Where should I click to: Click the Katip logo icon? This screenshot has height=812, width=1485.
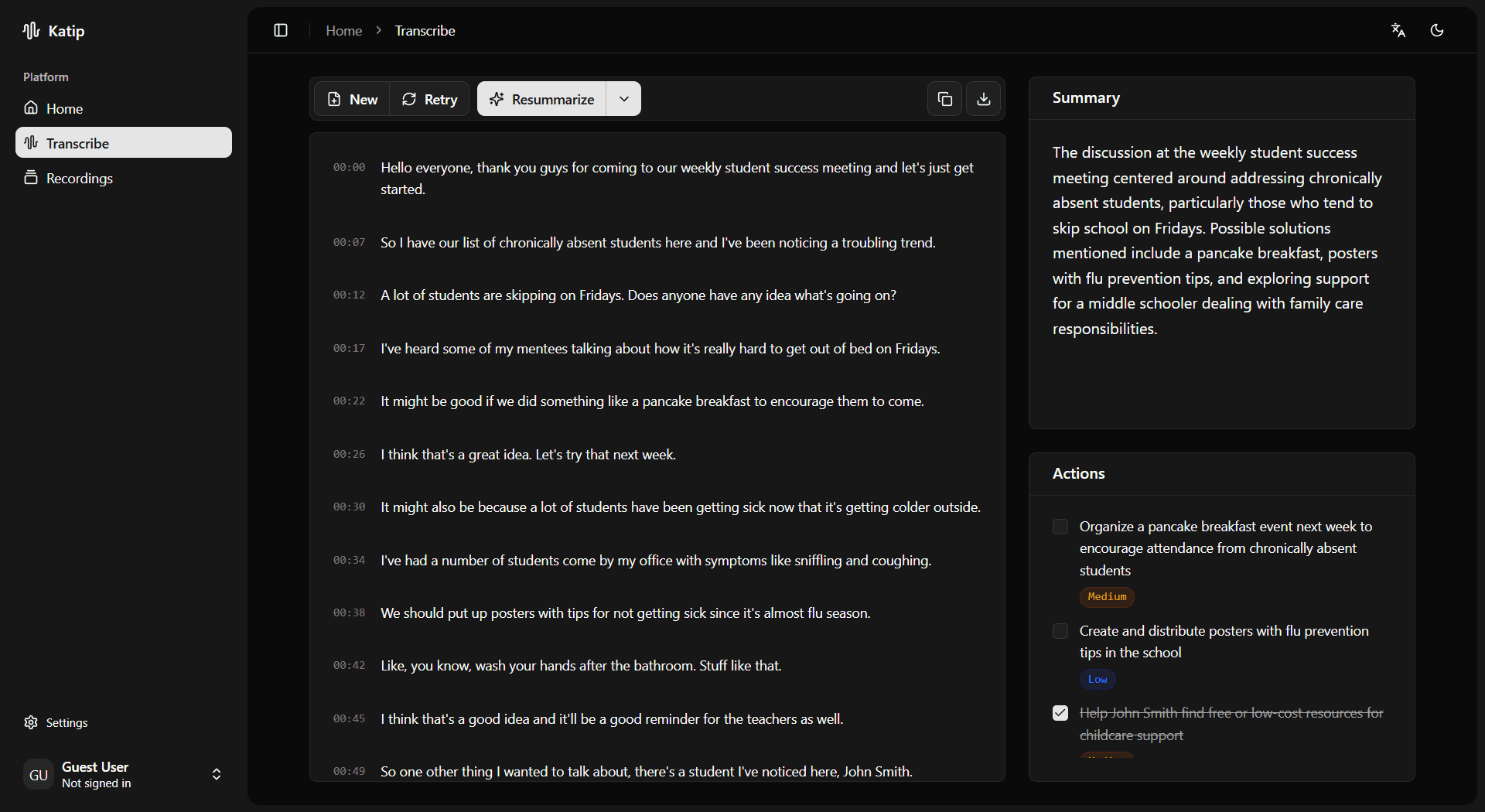(31, 31)
